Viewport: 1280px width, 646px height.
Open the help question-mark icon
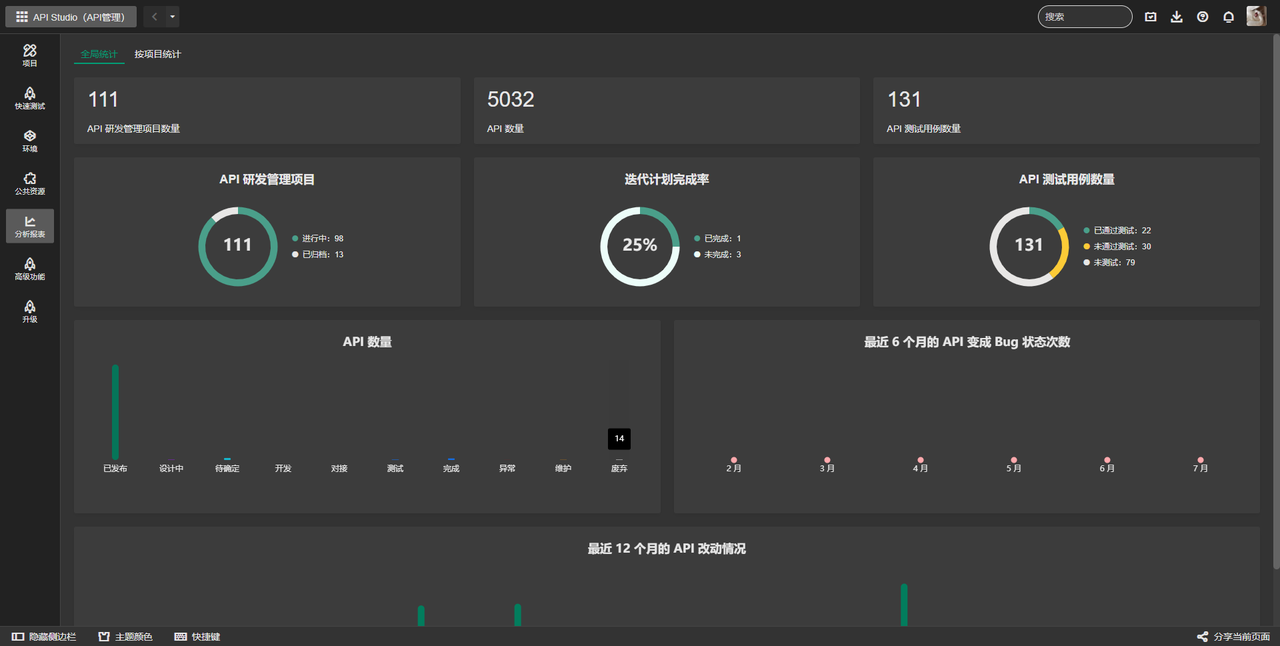click(1203, 17)
